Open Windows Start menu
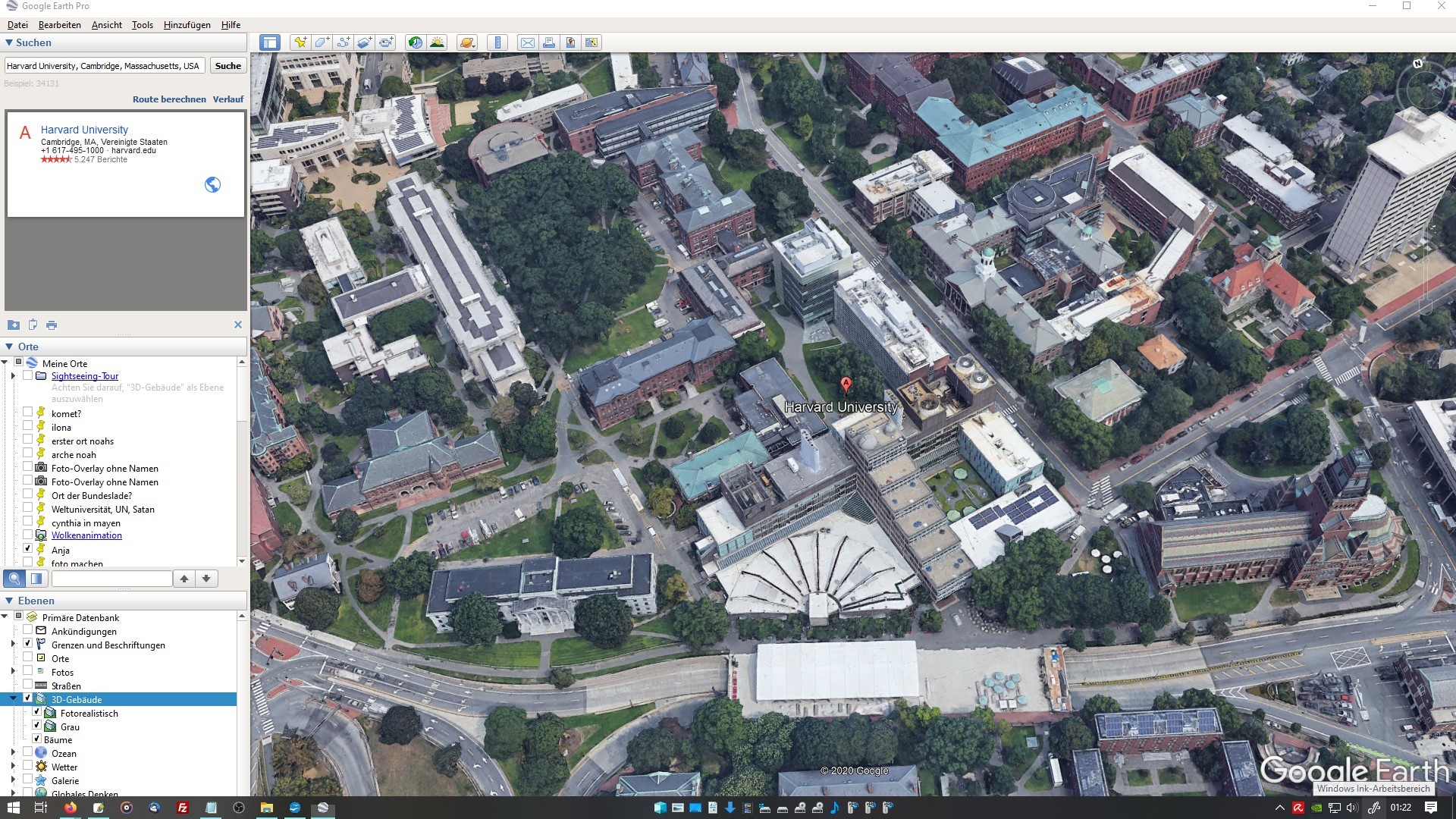The width and height of the screenshot is (1456, 819). click(x=13, y=808)
